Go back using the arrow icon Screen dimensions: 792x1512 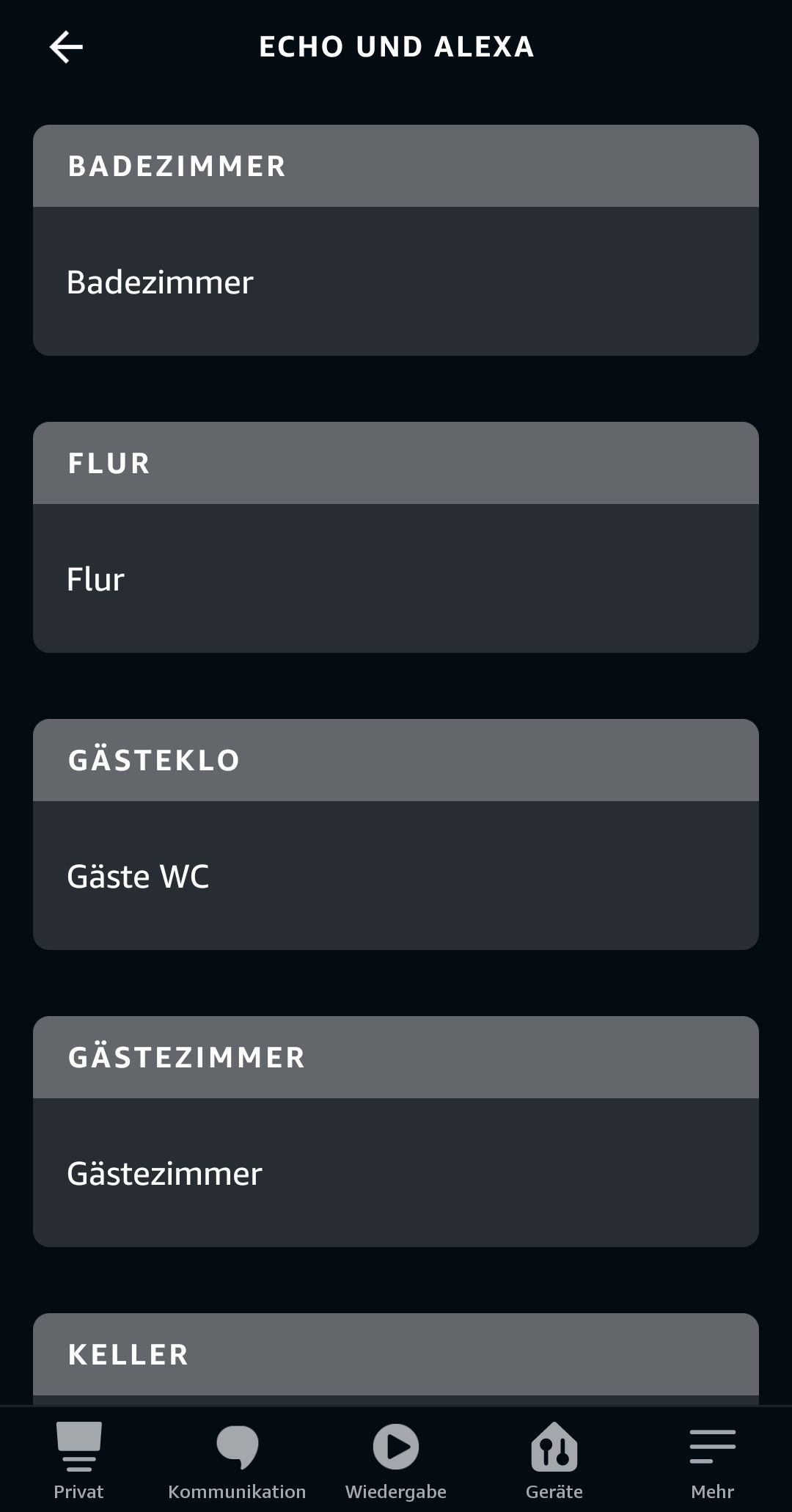pyautogui.click(x=66, y=47)
